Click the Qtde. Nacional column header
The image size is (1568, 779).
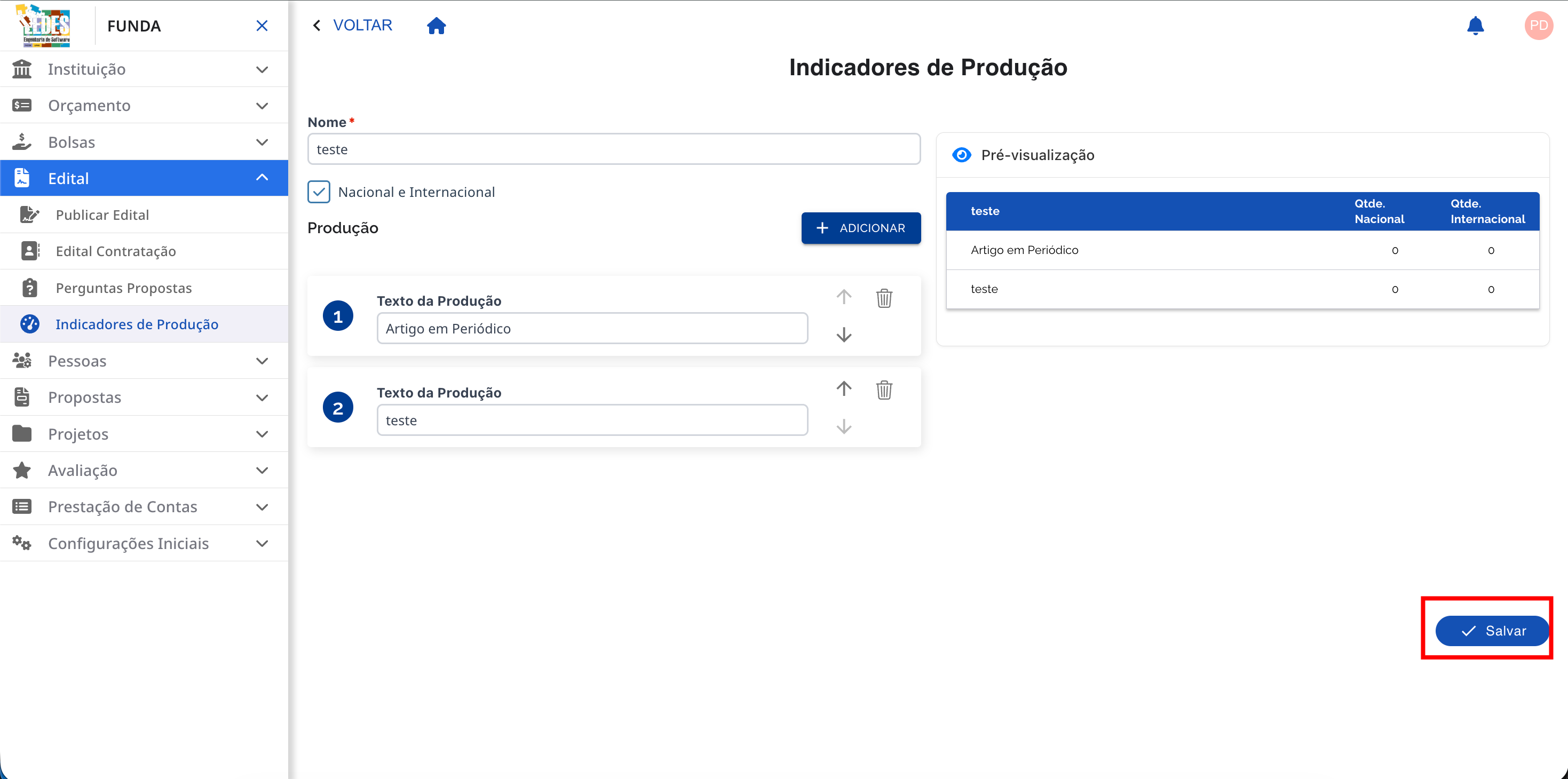coord(1379,211)
